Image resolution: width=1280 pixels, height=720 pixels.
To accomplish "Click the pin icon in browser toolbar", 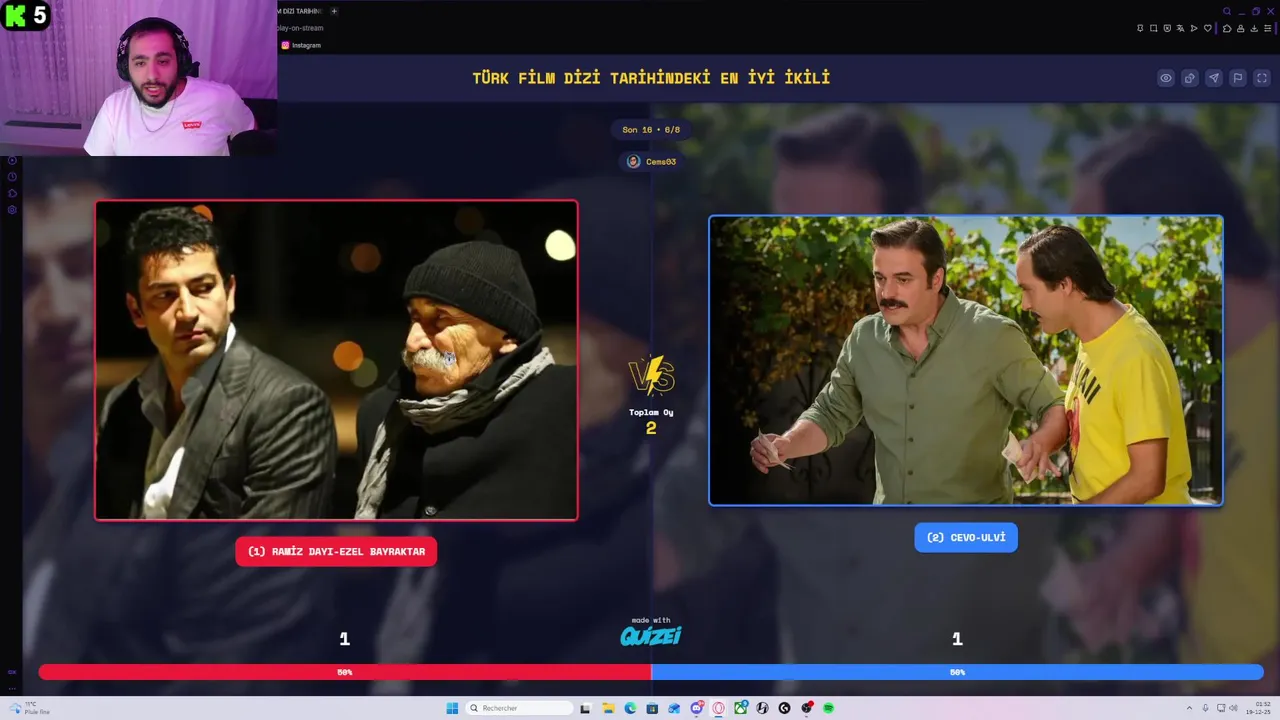I will pyautogui.click(x=1140, y=28).
